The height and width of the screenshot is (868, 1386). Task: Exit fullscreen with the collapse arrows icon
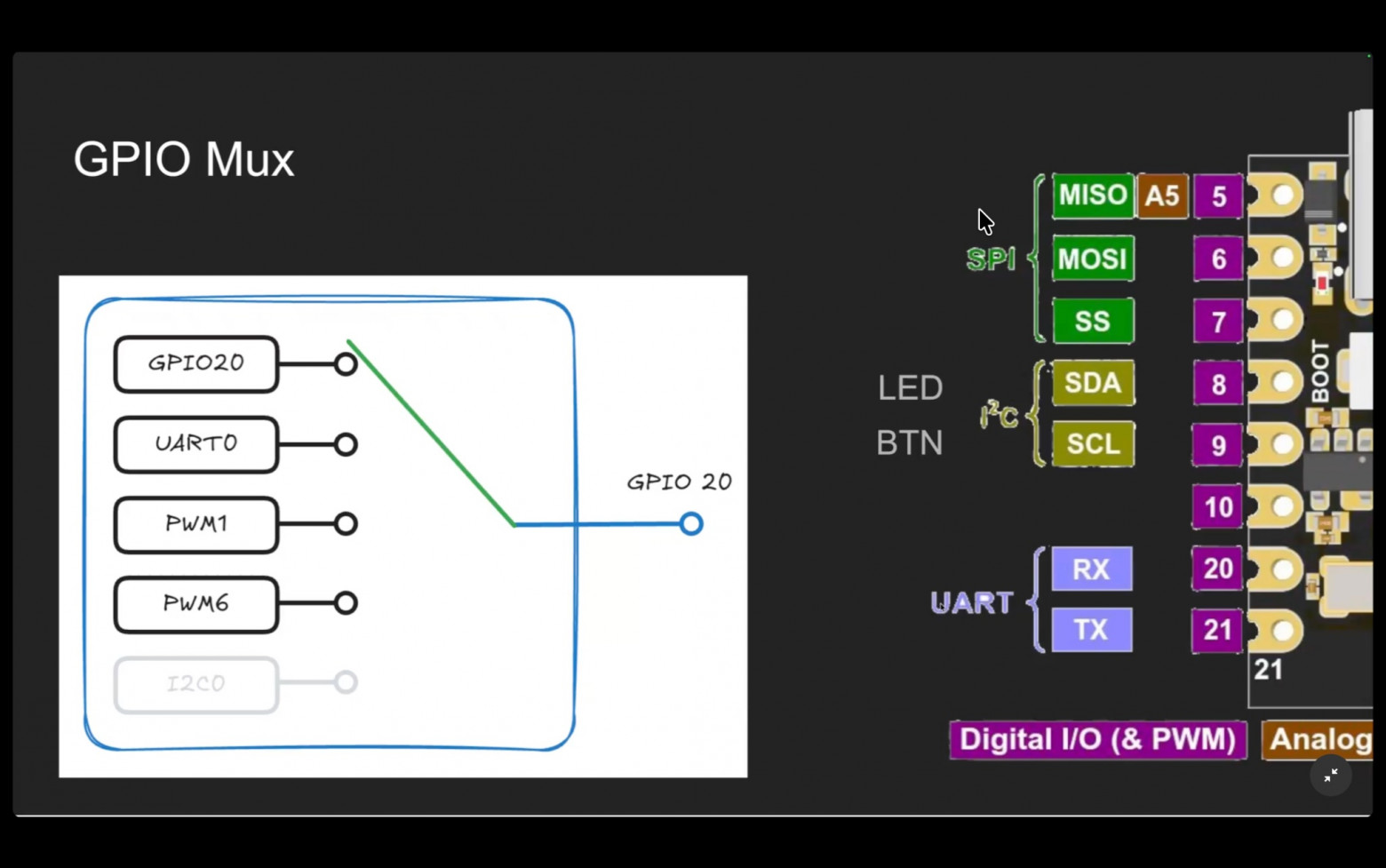(1330, 776)
